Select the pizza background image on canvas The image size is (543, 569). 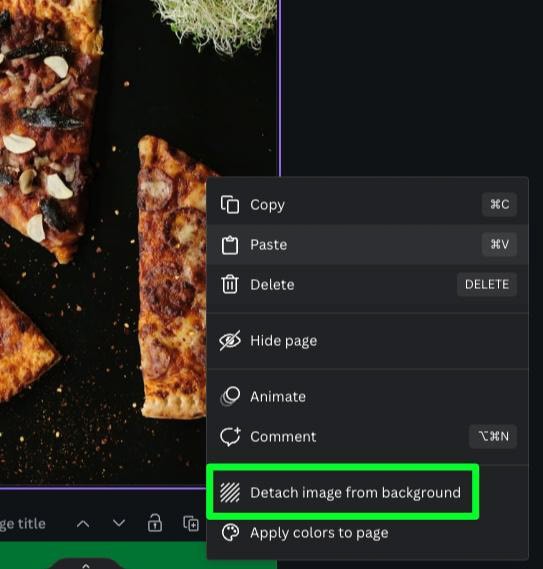(103, 243)
